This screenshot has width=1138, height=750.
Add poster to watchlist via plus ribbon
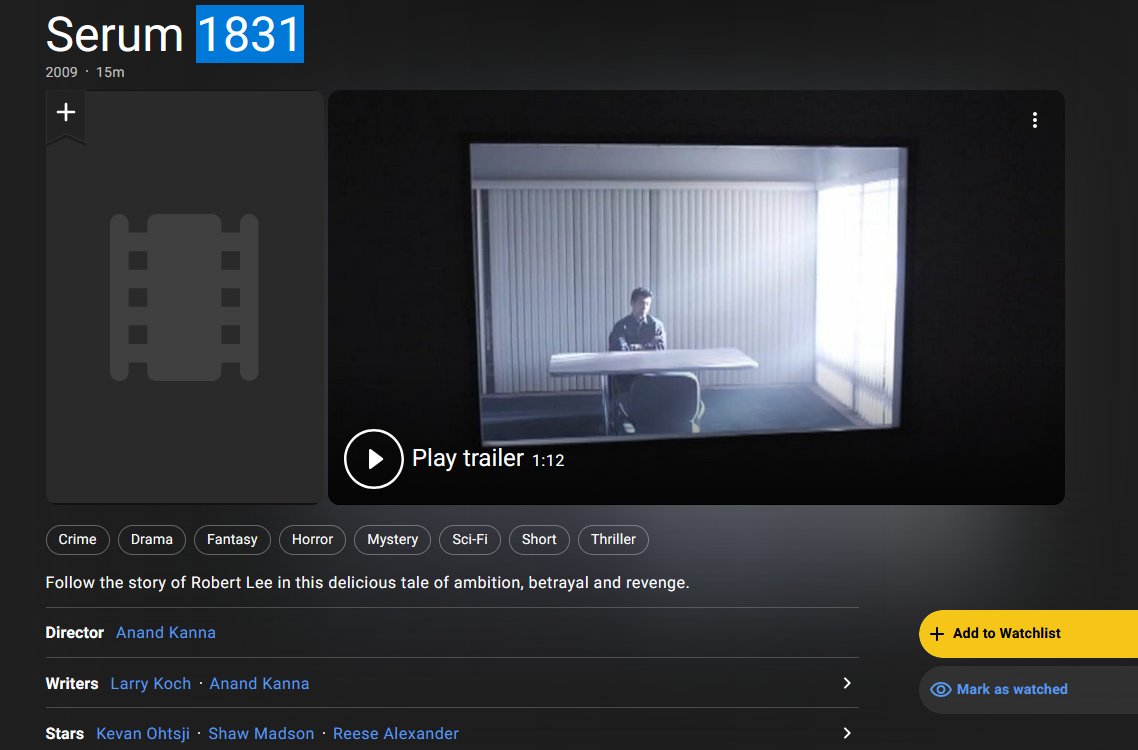(x=66, y=115)
